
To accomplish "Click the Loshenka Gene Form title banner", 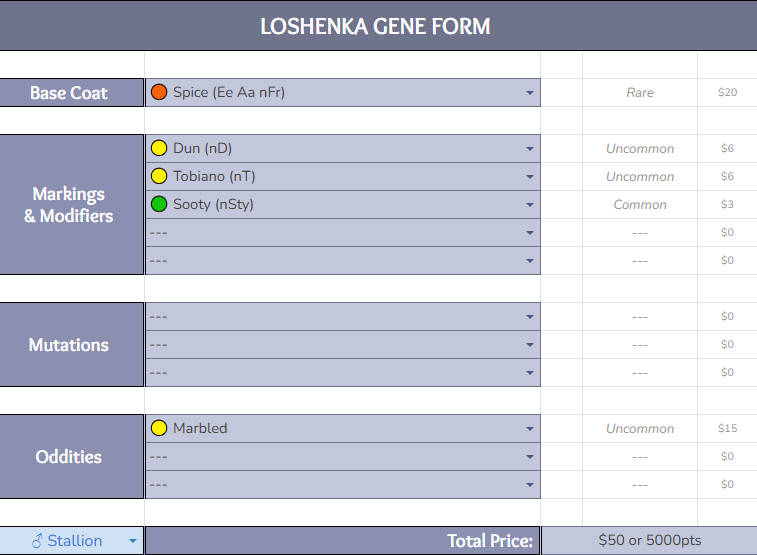I will [x=376, y=26].
